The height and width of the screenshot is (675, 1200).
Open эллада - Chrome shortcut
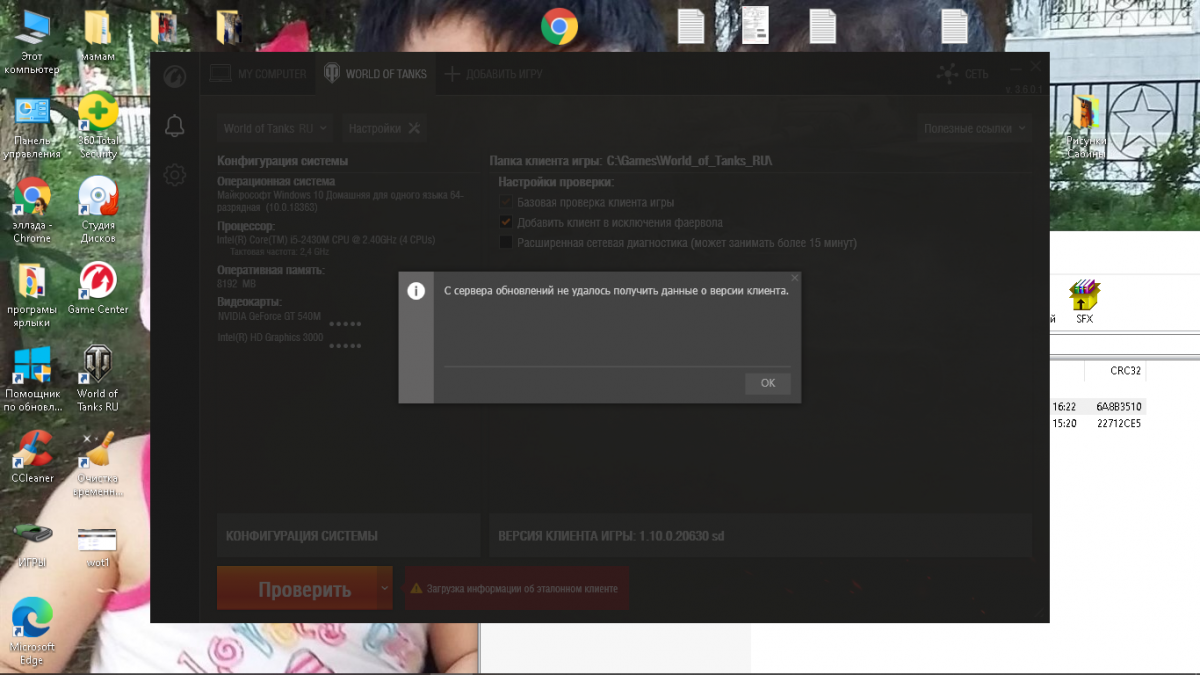[32, 211]
